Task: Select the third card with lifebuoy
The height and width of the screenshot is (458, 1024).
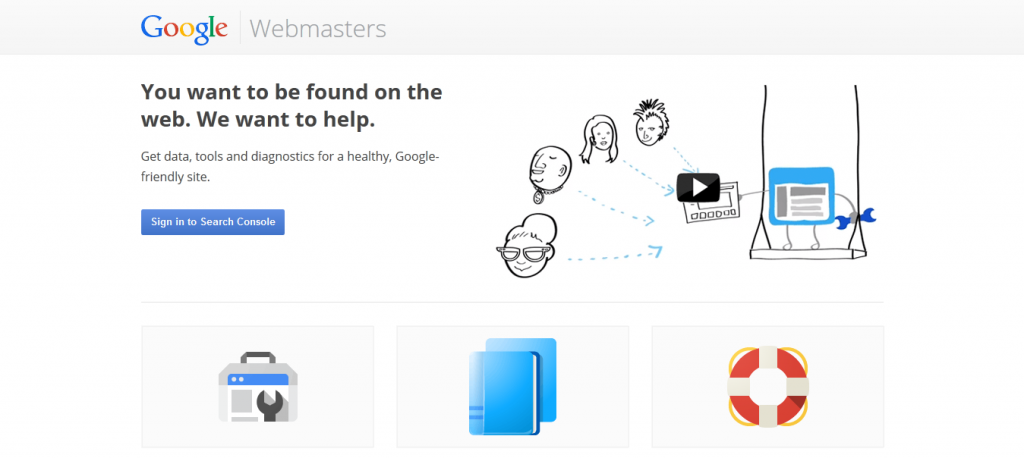Action: pyautogui.click(x=768, y=387)
